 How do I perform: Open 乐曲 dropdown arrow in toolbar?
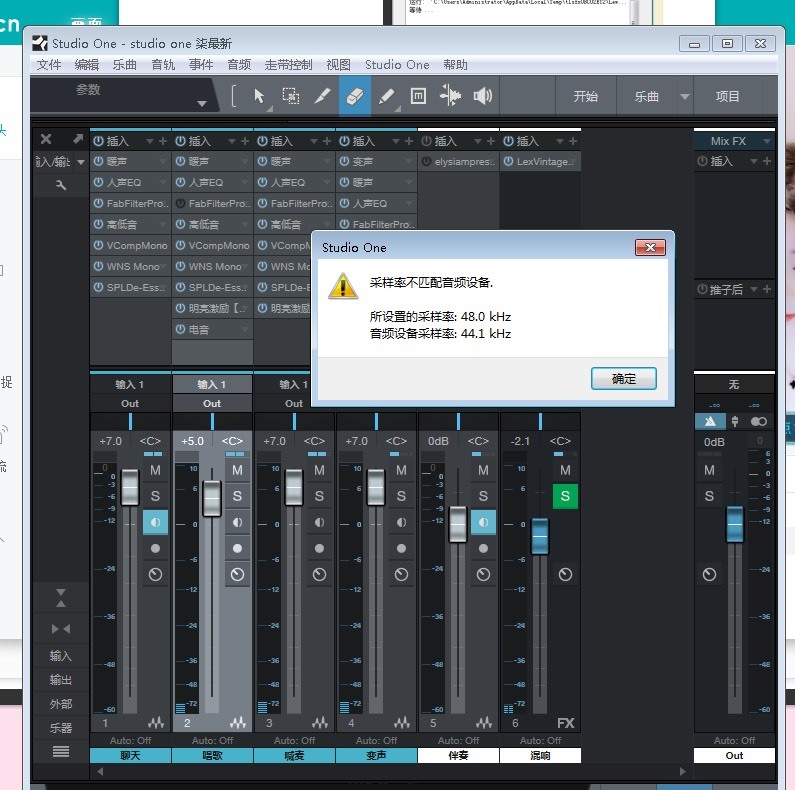[684, 96]
